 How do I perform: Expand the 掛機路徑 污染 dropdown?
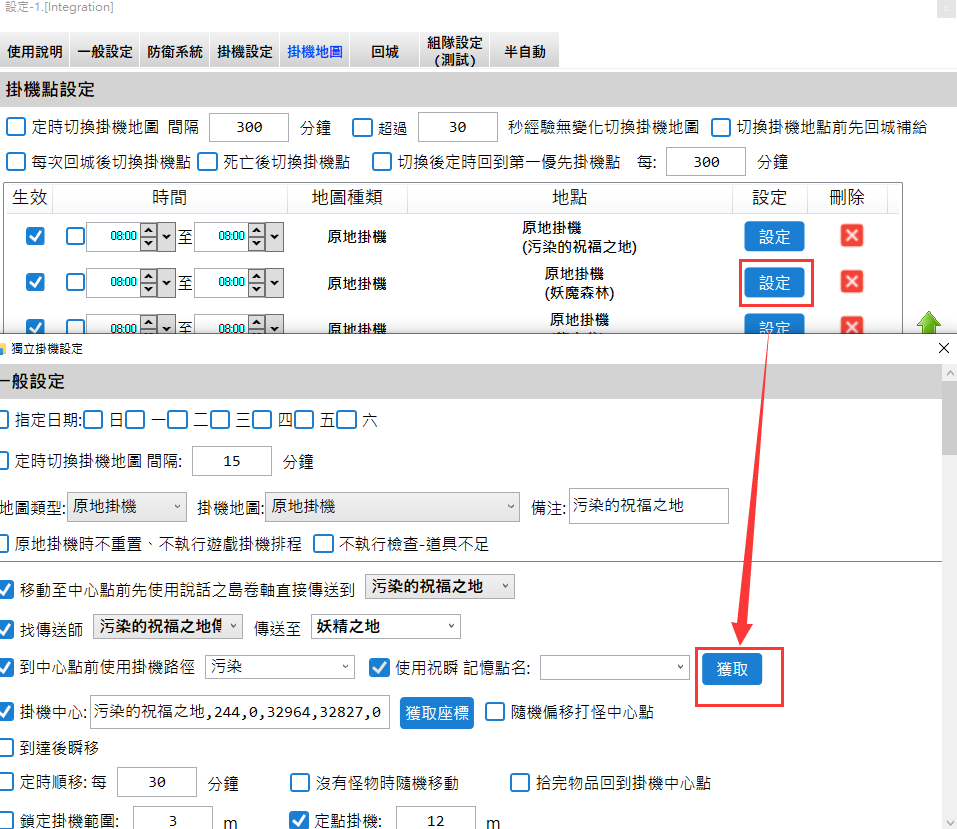click(279, 667)
